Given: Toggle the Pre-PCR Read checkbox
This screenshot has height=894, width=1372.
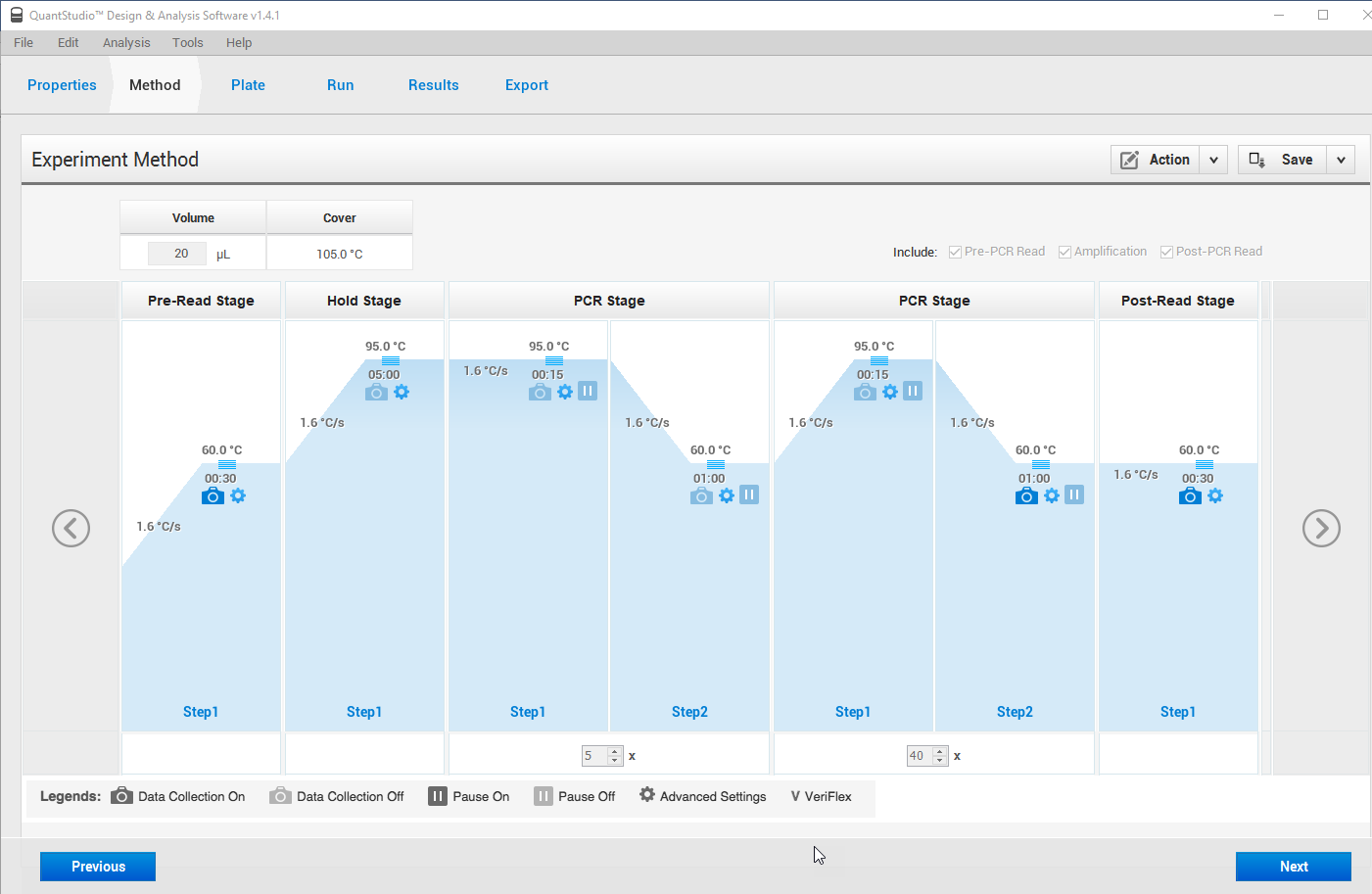Looking at the screenshot, I should tap(955, 253).
